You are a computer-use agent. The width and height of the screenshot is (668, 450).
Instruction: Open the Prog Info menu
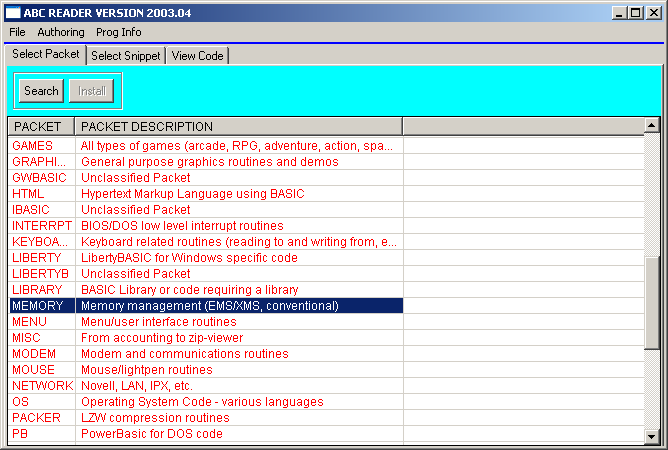pos(119,32)
